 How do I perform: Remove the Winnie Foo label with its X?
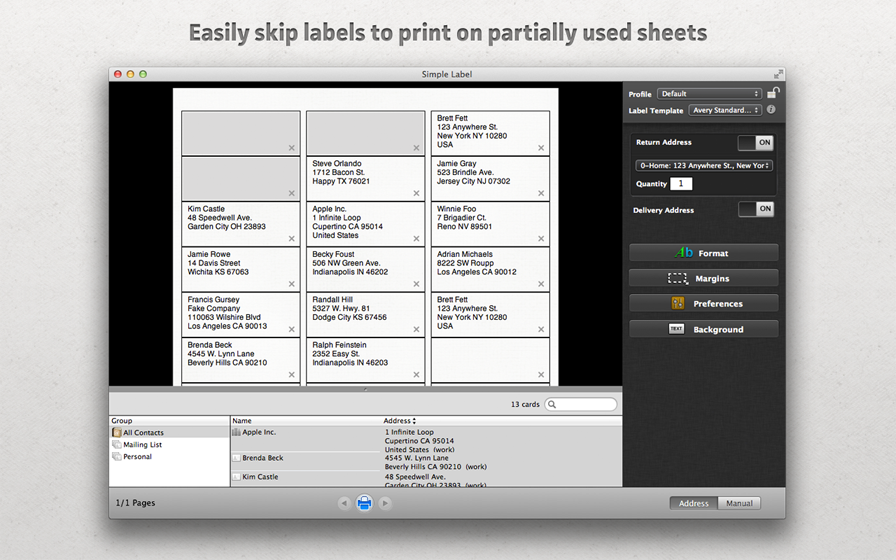tap(541, 239)
